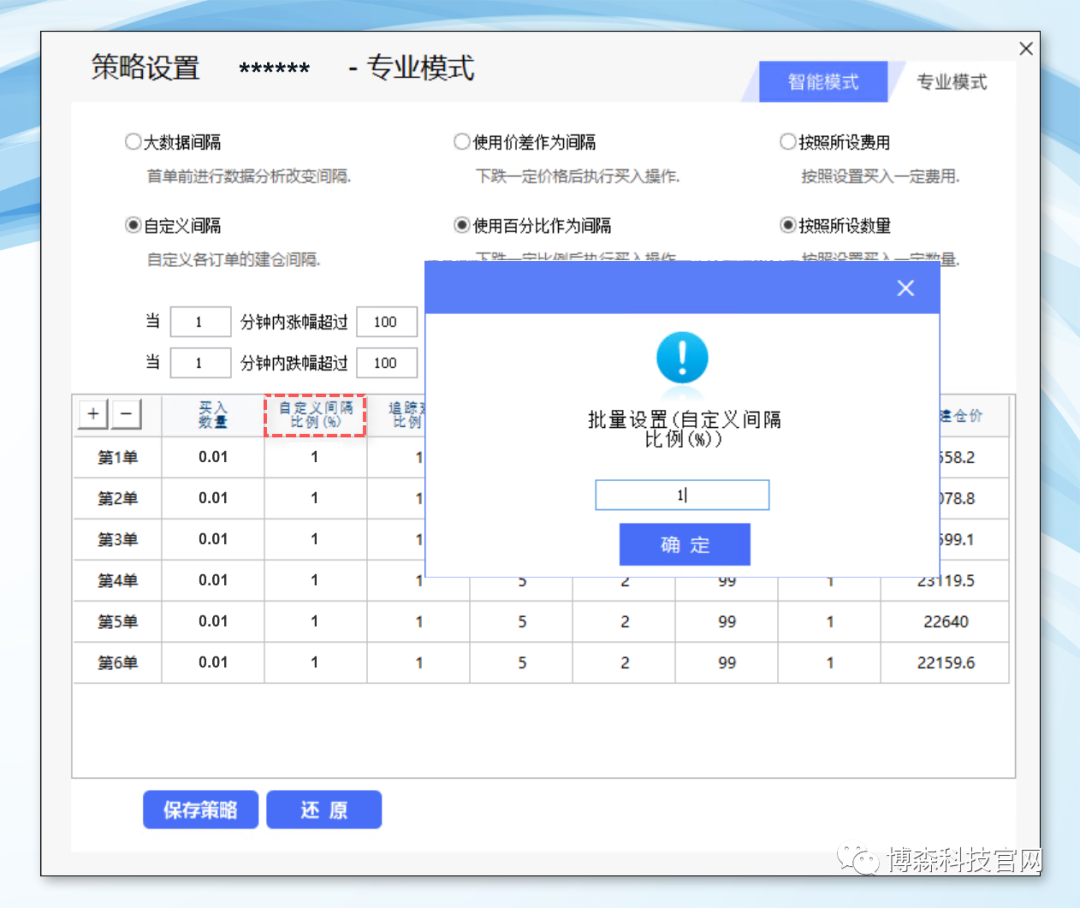Select the 按照所设数量 radio option

(788, 225)
